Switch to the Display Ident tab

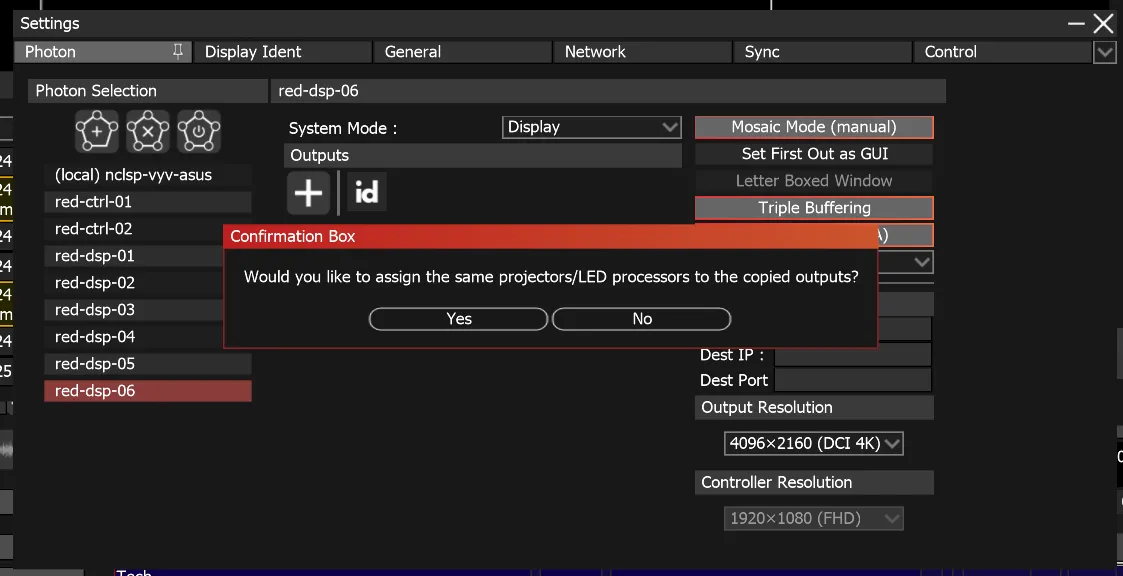coord(283,52)
